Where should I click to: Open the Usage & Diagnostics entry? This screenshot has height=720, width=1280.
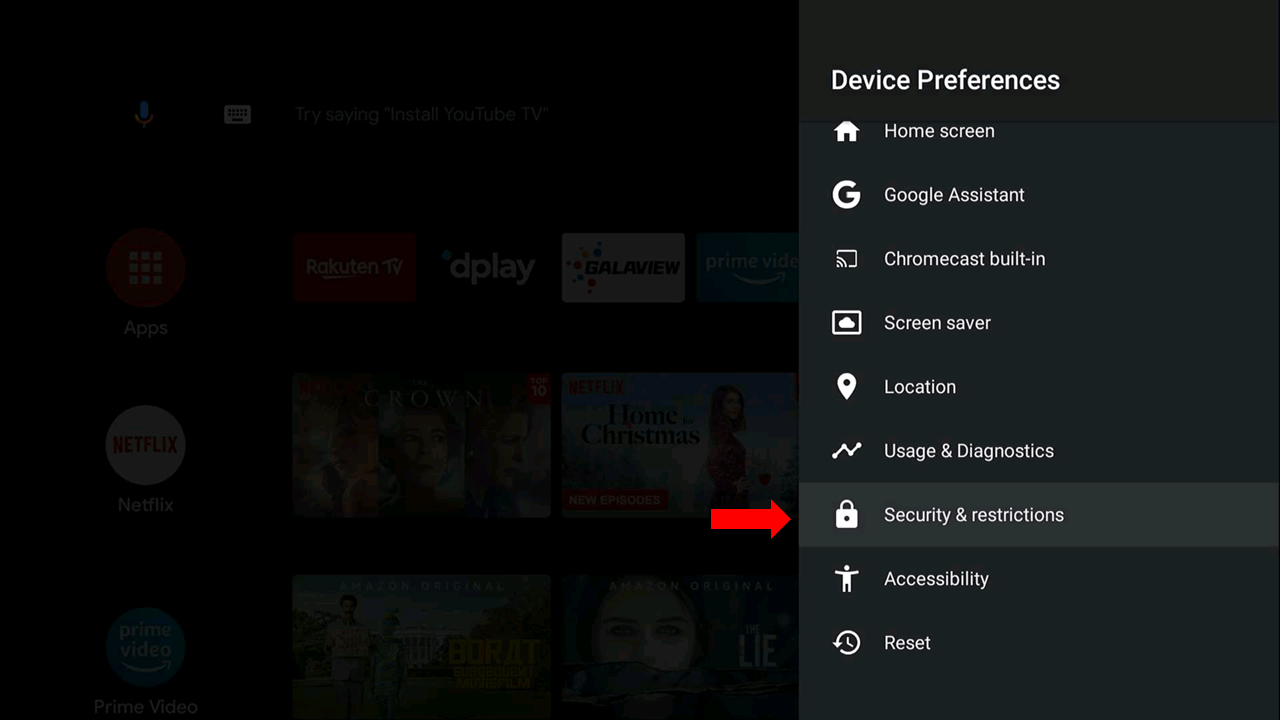pos(1039,451)
